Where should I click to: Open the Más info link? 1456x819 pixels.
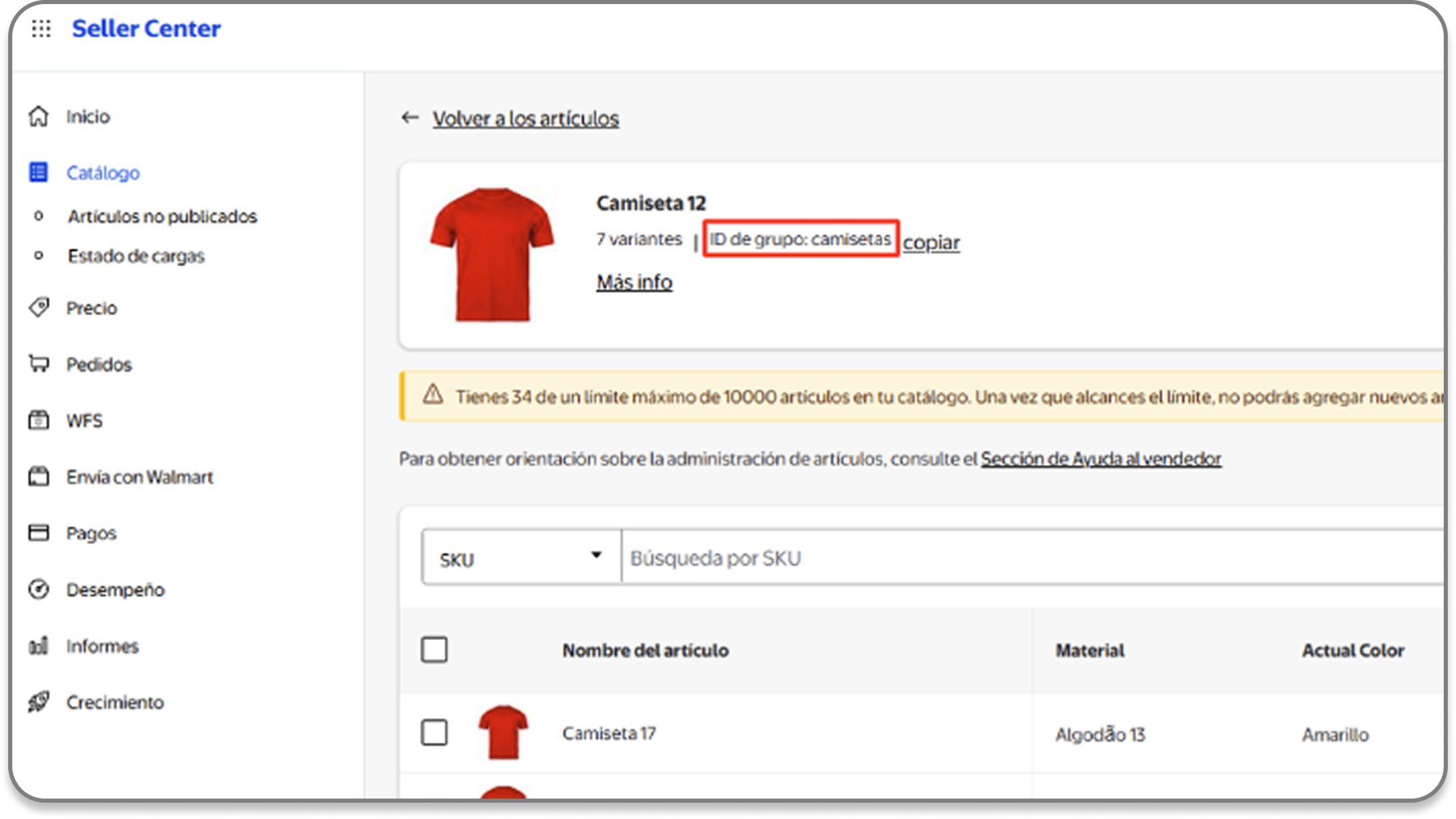(634, 283)
